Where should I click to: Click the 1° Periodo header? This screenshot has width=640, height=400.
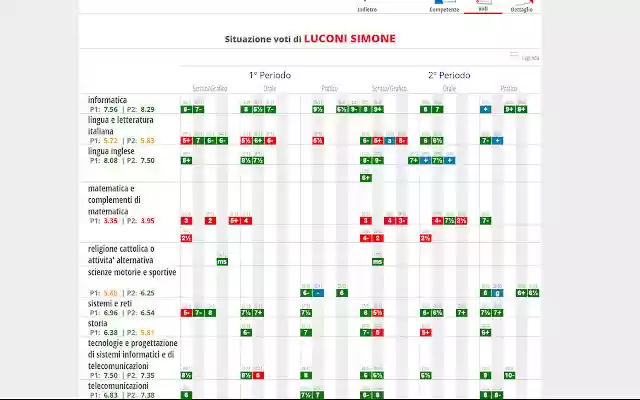(270, 75)
